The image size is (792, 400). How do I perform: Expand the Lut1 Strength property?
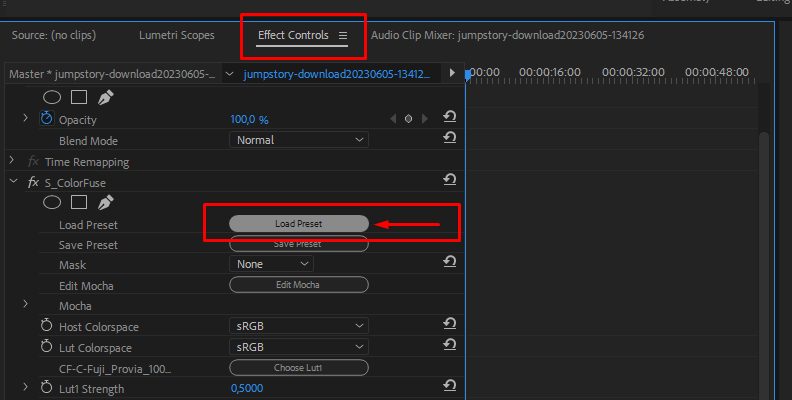25,387
